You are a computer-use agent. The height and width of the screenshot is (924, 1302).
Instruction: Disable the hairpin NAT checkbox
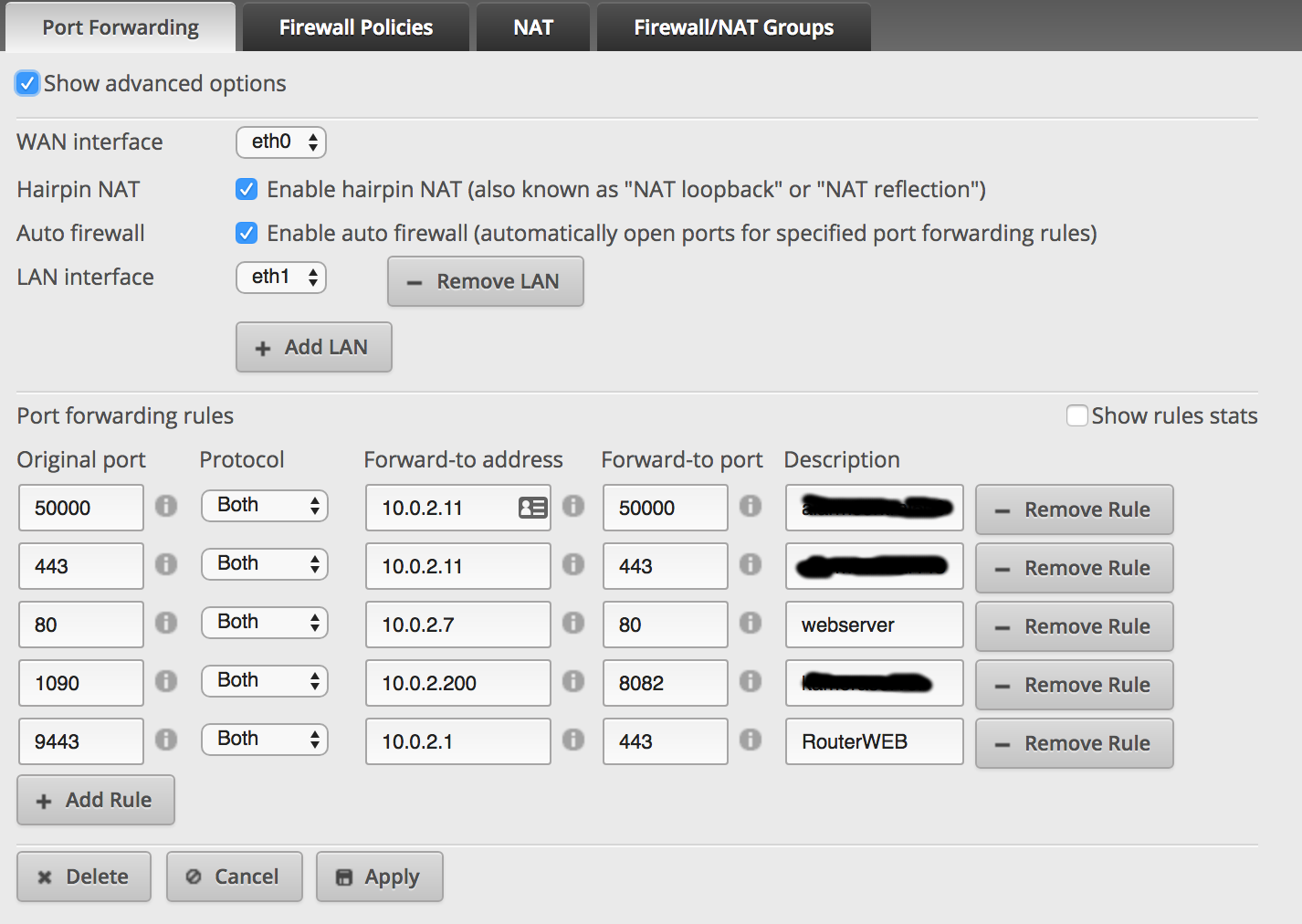click(247, 189)
